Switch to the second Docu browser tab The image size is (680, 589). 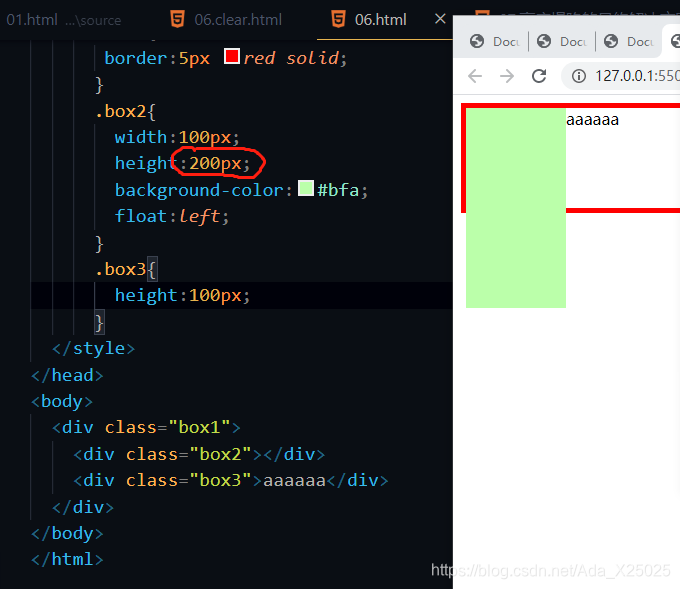tap(562, 41)
